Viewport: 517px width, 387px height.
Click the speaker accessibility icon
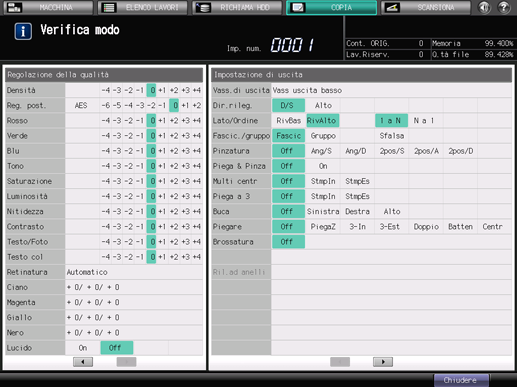tap(484, 7)
